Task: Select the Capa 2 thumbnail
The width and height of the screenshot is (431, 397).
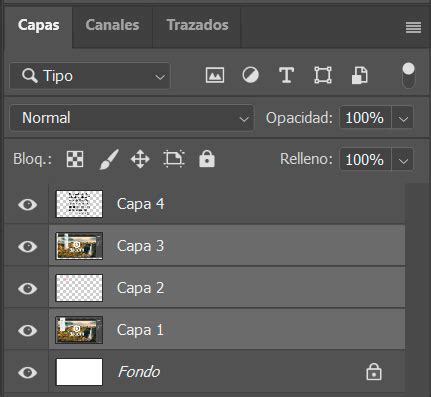Action: pyautogui.click(x=79, y=288)
